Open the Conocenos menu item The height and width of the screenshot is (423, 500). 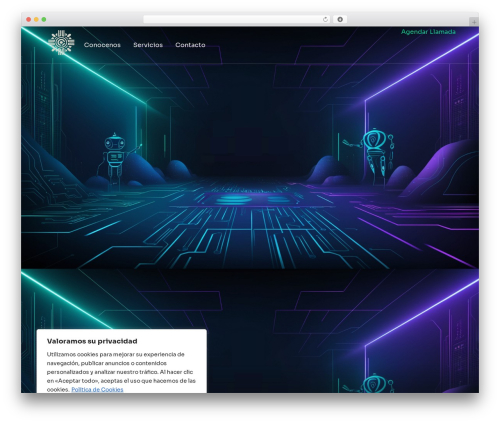tap(102, 45)
